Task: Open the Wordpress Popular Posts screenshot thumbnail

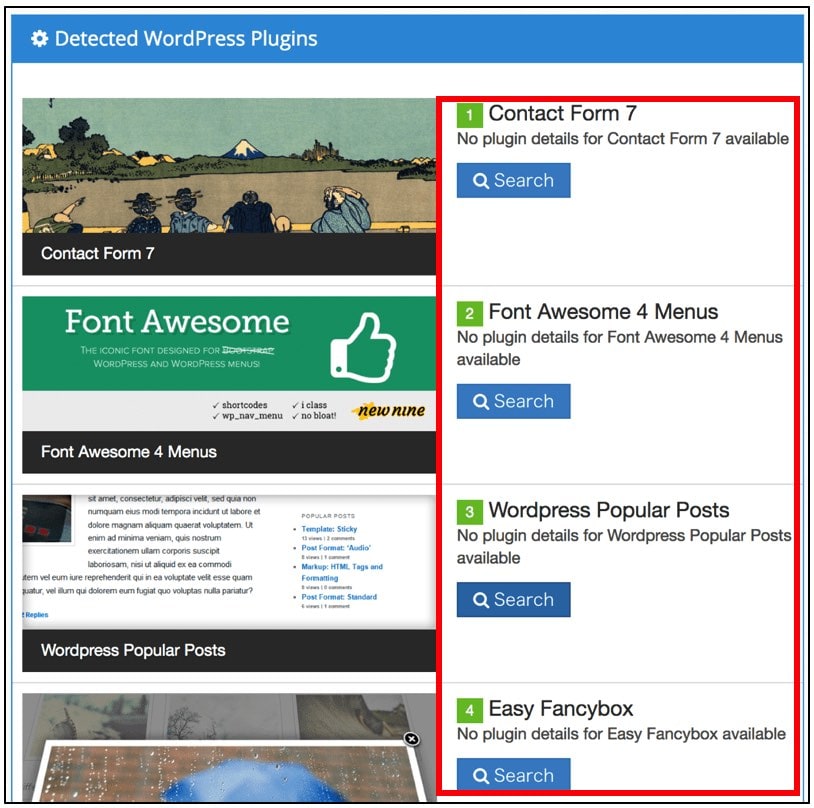Action: point(229,562)
